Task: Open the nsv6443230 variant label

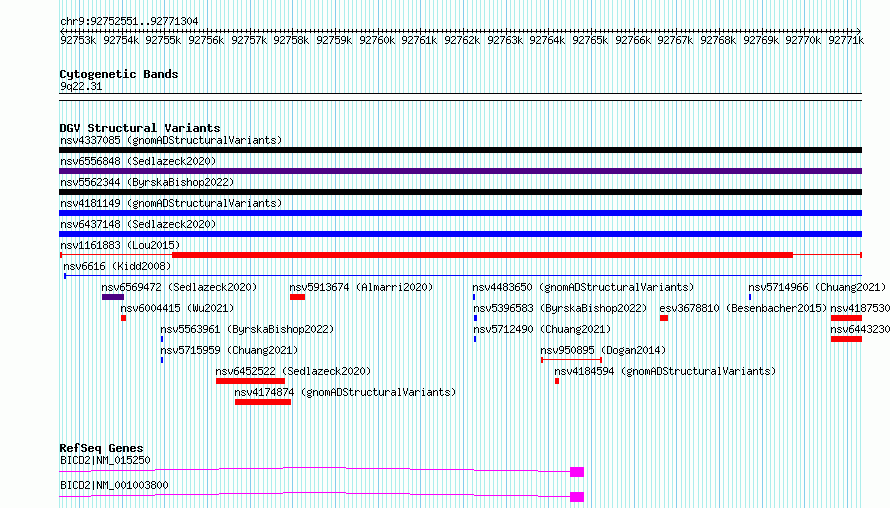Action: click(860, 329)
